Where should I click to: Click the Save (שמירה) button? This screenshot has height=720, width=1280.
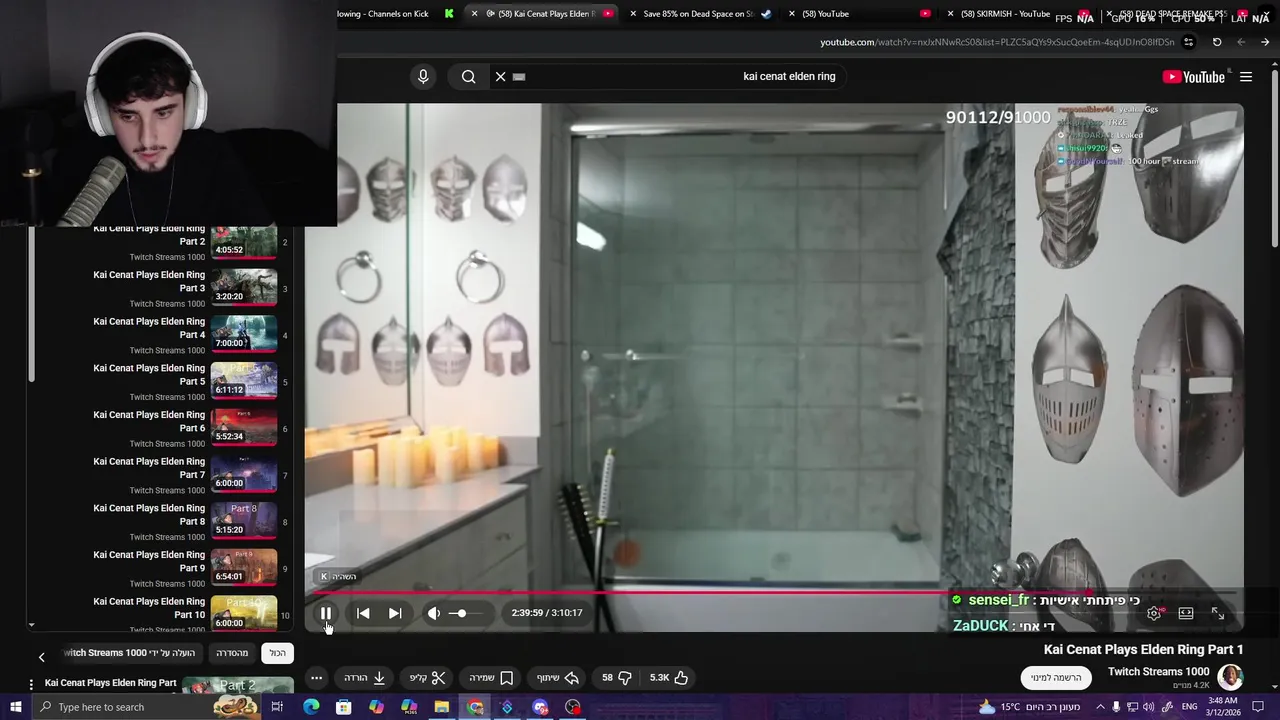[491, 677]
